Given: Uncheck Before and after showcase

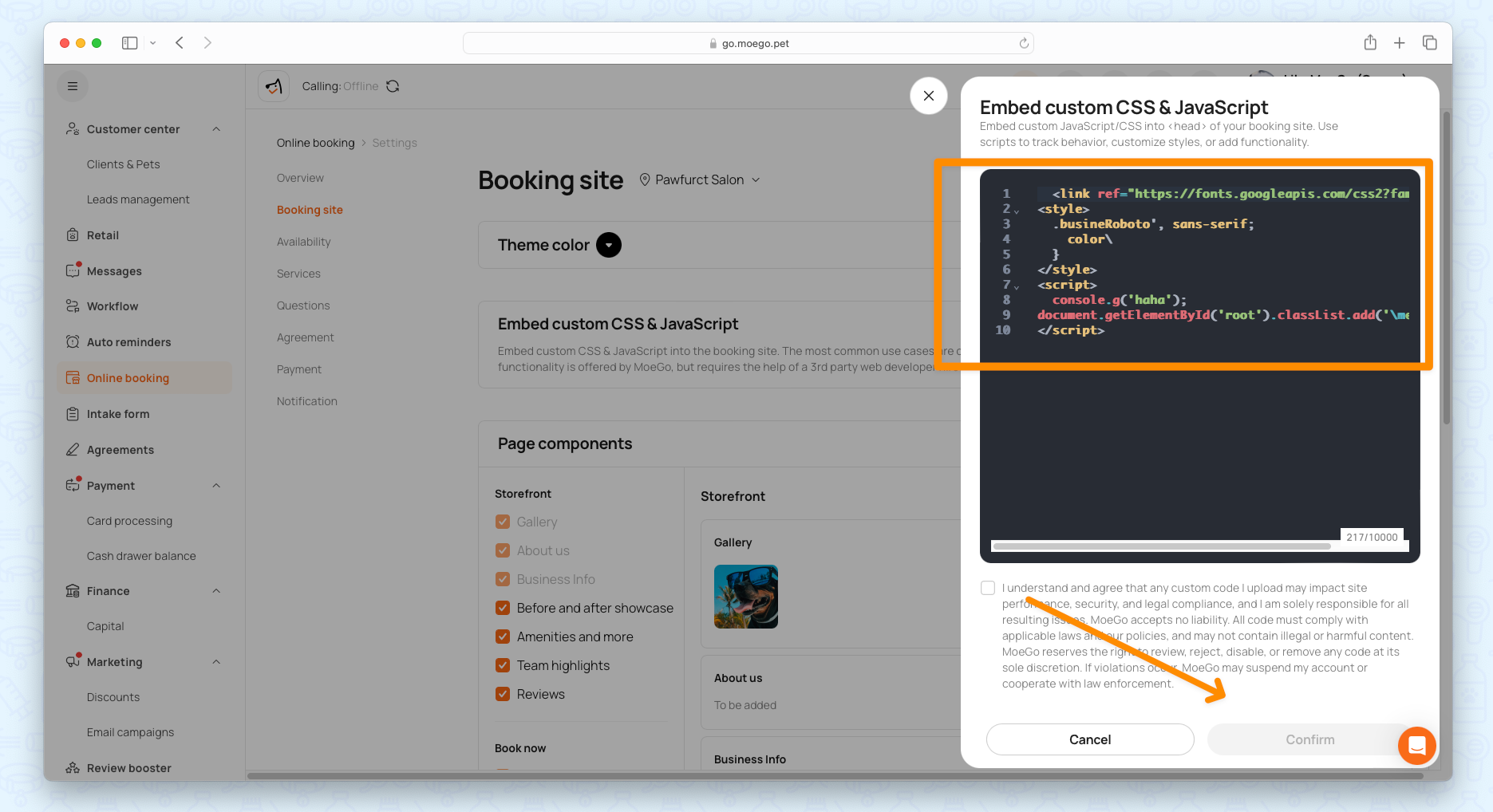Looking at the screenshot, I should pyautogui.click(x=503, y=608).
